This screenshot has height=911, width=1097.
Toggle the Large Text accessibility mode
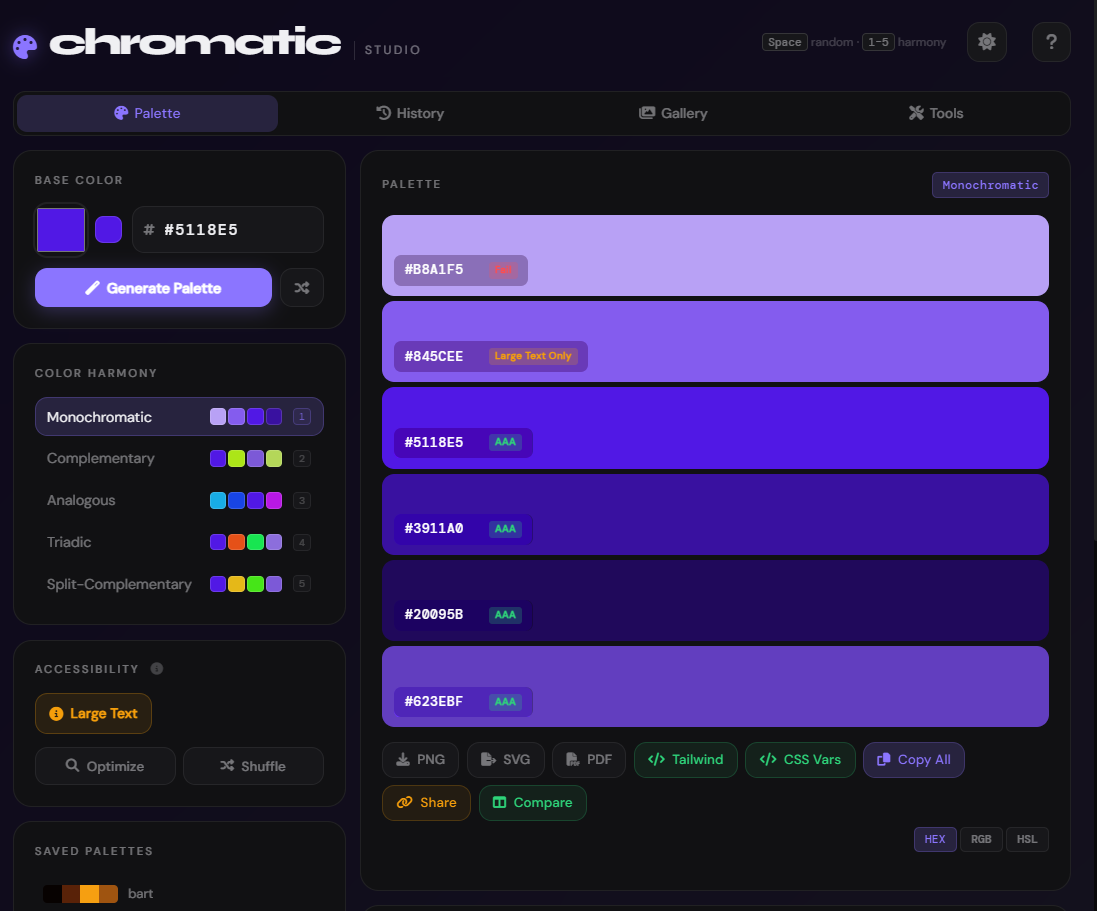(x=93, y=714)
